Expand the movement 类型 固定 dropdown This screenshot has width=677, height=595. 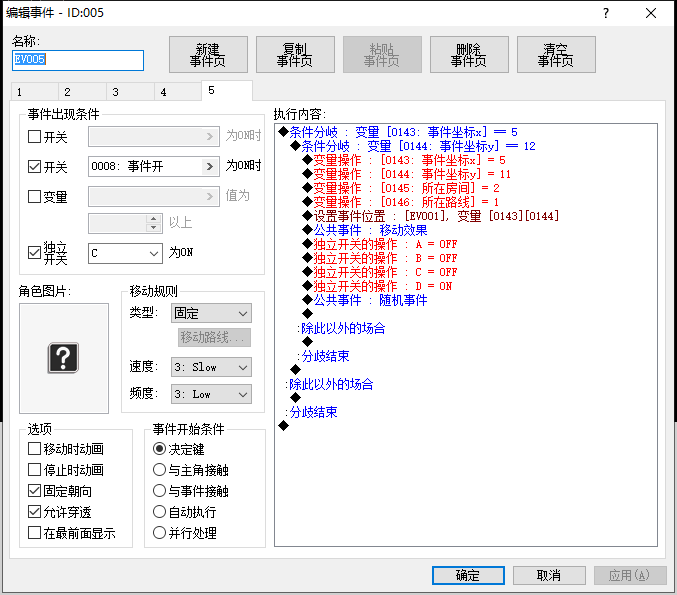pos(211,313)
